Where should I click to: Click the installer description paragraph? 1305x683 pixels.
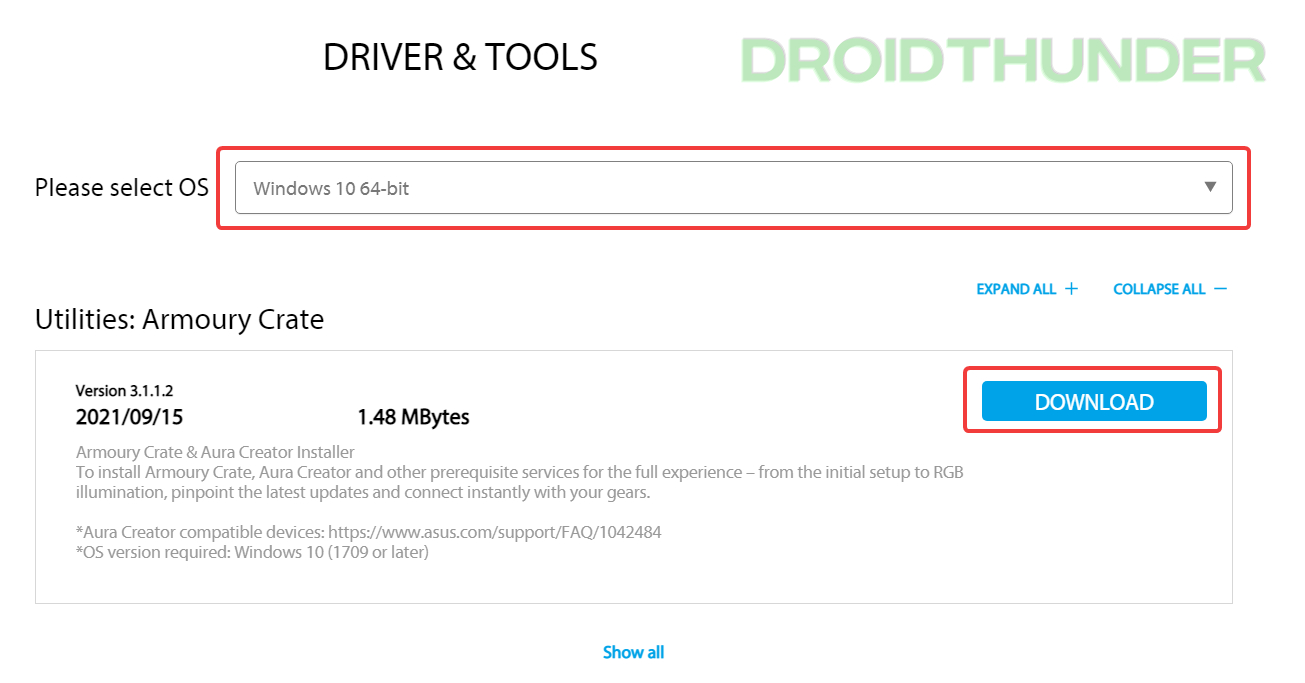519,483
